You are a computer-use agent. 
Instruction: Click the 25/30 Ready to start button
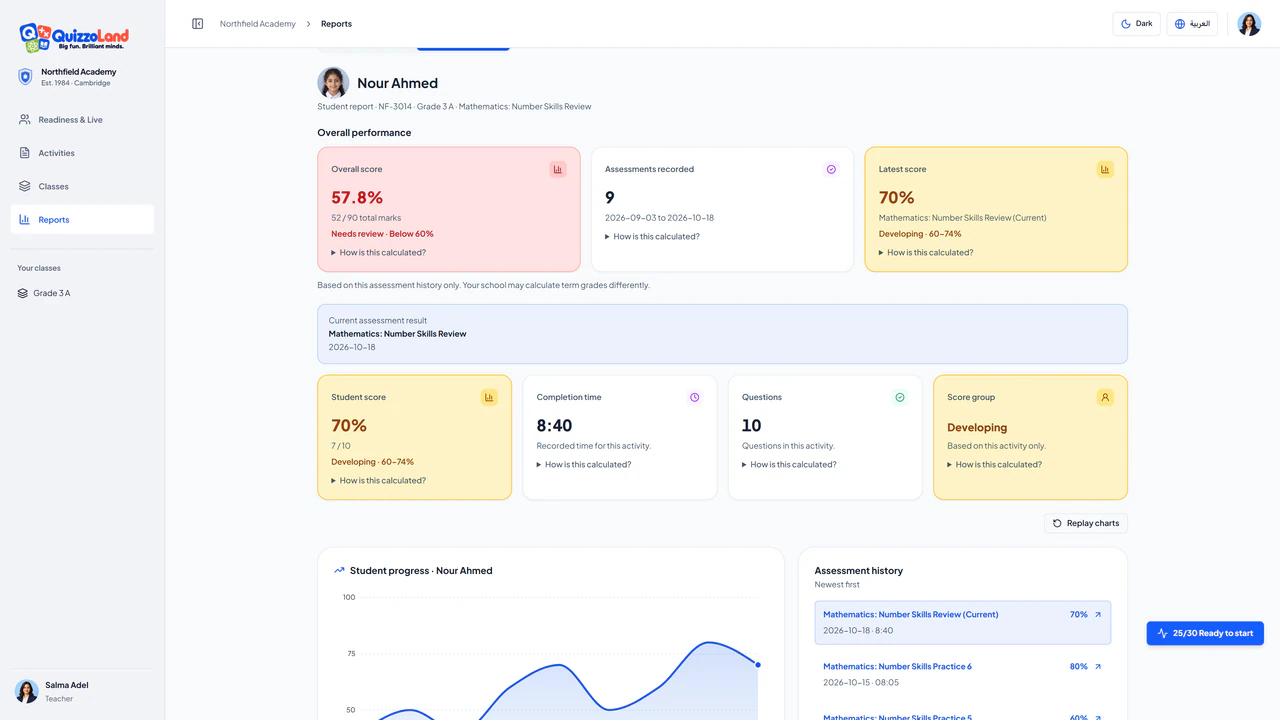1205,633
